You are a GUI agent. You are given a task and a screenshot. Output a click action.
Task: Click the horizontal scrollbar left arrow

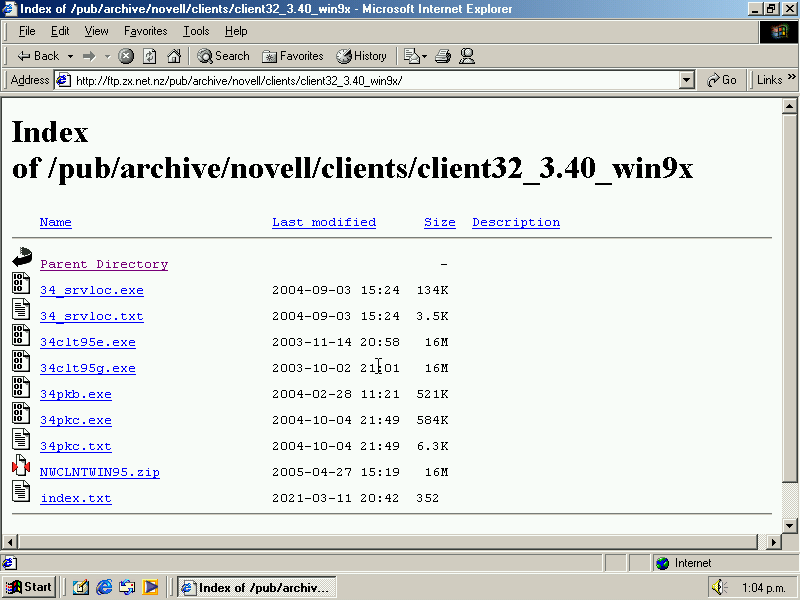pos(10,542)
